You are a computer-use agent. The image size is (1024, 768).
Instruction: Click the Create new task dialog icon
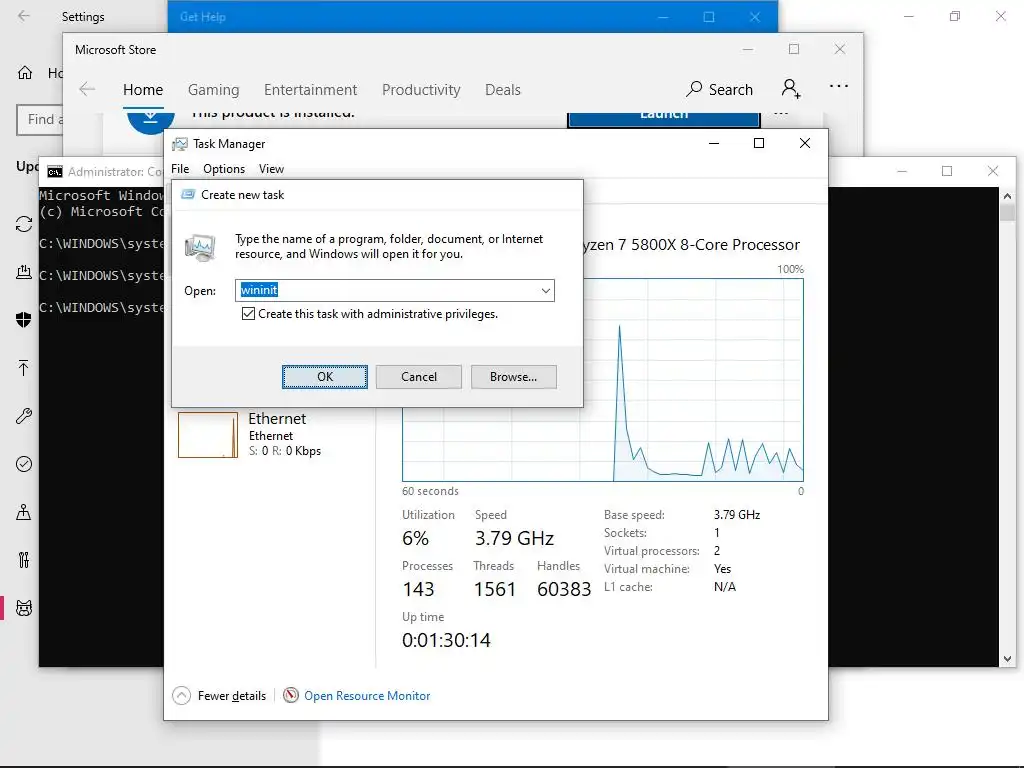pos(188,195)
